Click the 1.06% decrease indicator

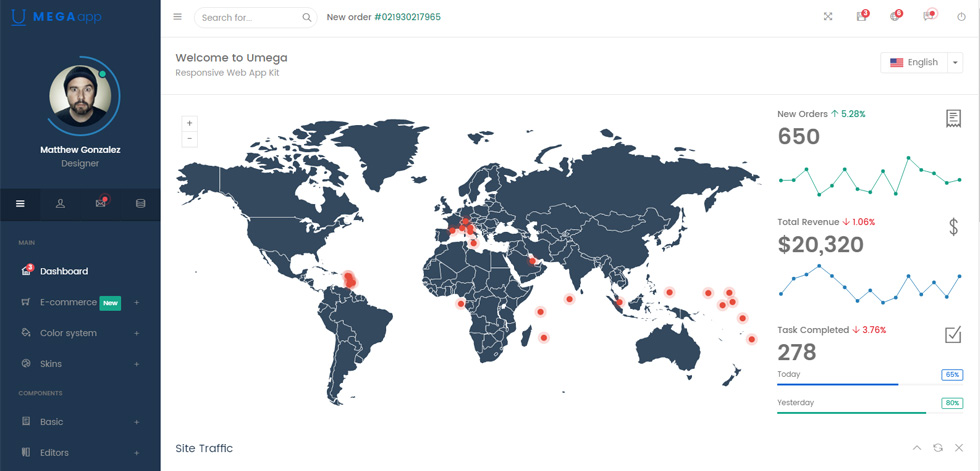(x=859, y=222)
